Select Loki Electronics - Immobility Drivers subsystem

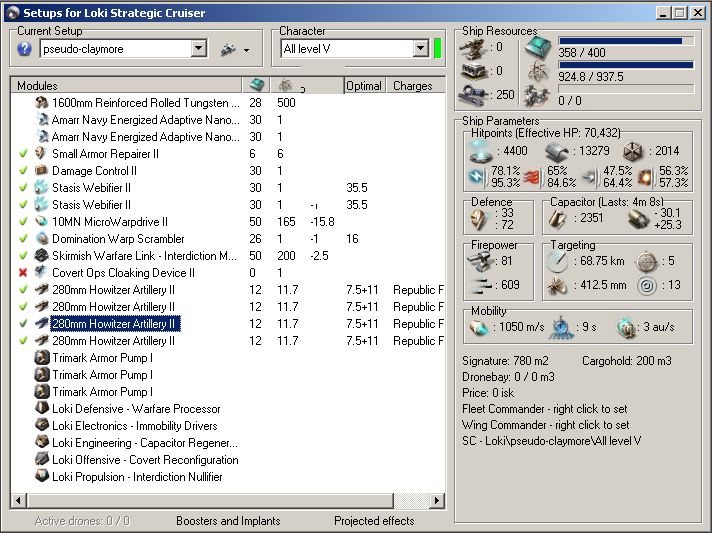(x=134, y=426)
